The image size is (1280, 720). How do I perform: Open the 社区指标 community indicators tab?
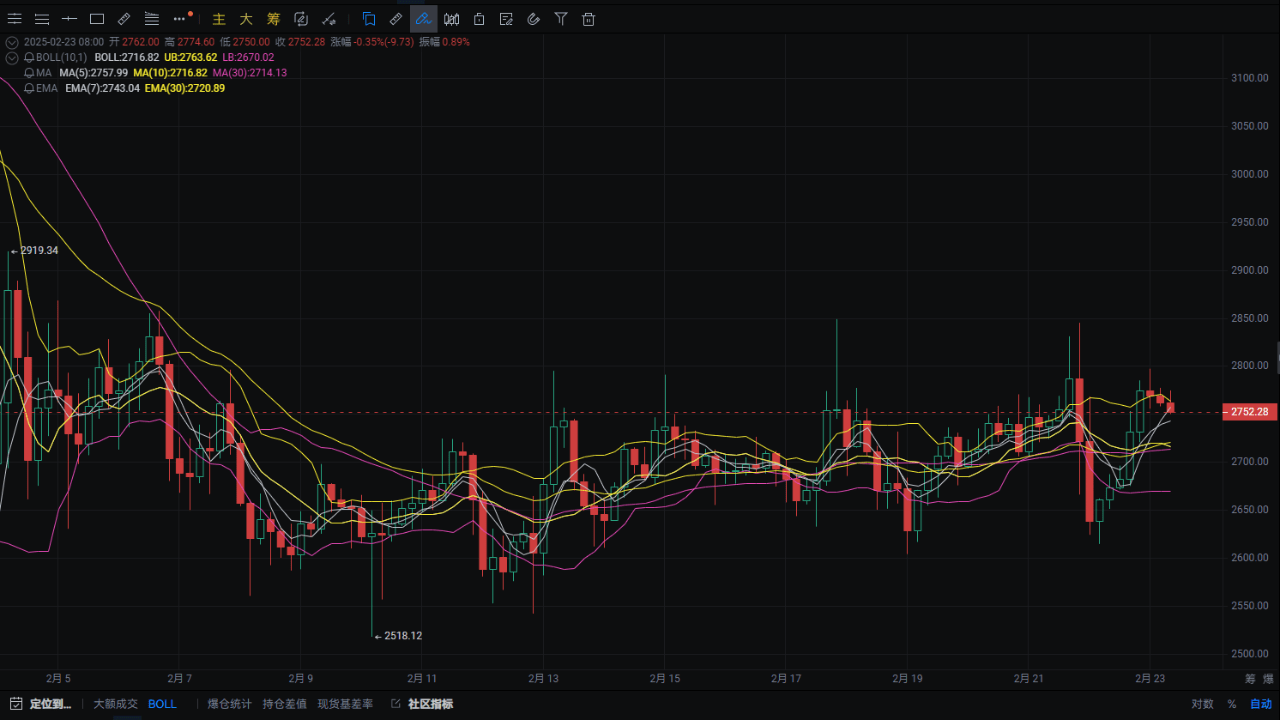point(430,703)
